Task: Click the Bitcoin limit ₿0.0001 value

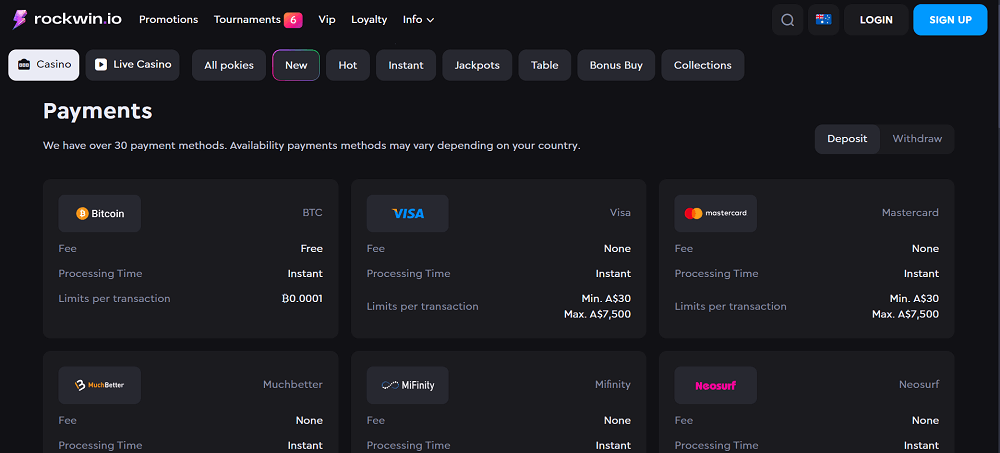Action: (x=302, y=299)
